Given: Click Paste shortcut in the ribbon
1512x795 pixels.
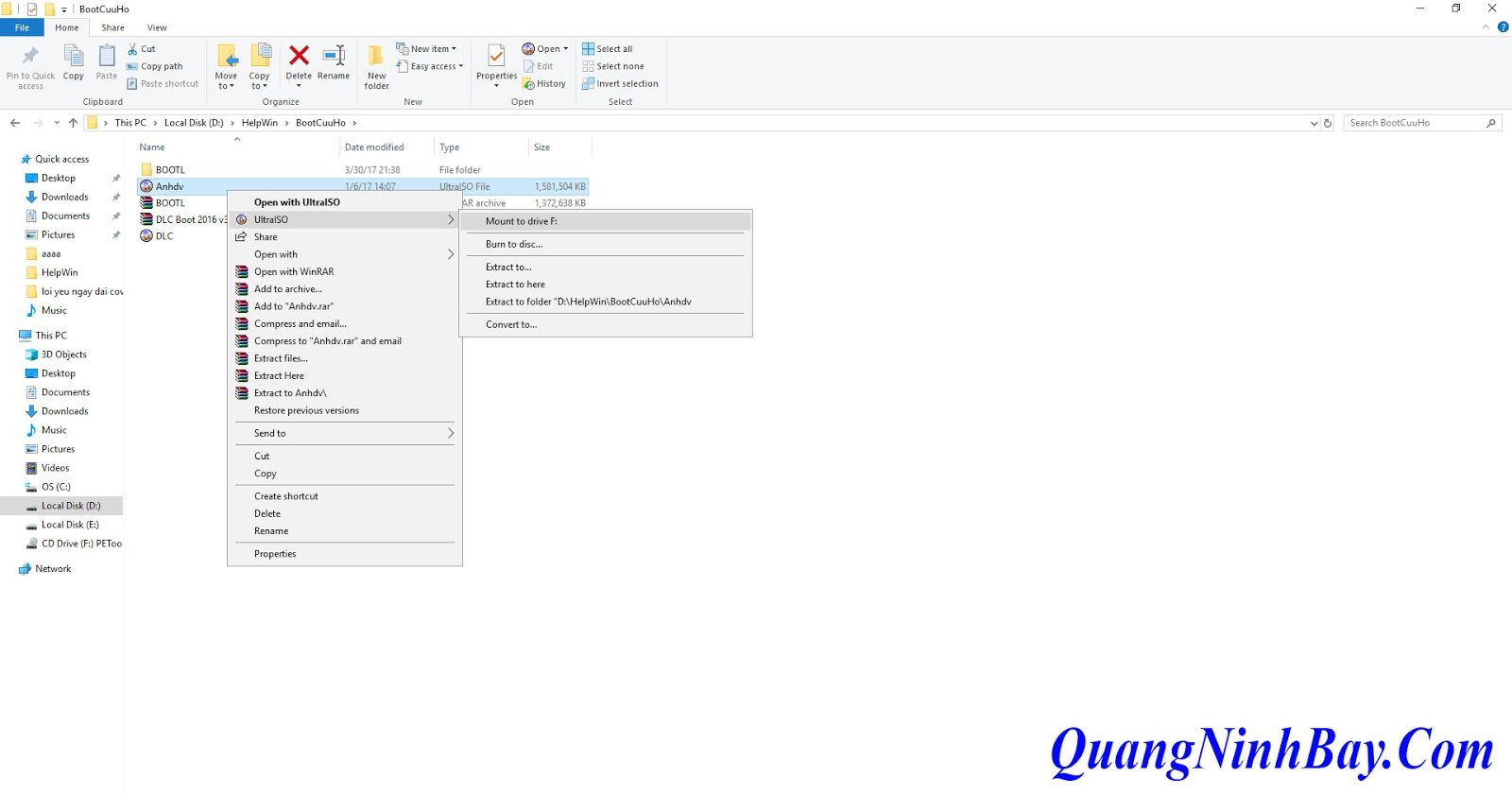Looking at the screenshot, I should click(x=163, y=83).
